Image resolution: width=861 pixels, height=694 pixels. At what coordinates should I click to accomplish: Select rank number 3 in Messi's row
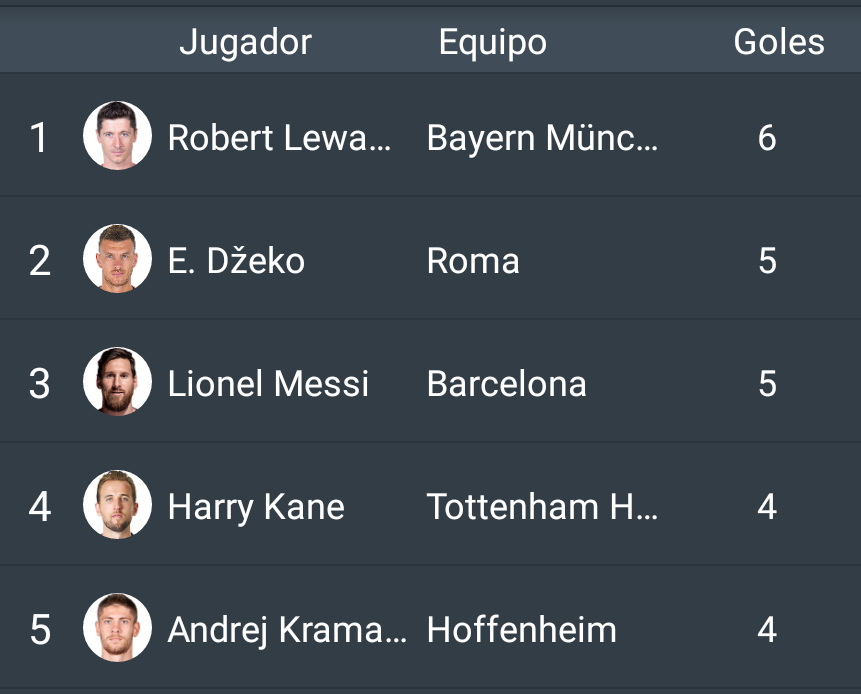tap(40, 383)
